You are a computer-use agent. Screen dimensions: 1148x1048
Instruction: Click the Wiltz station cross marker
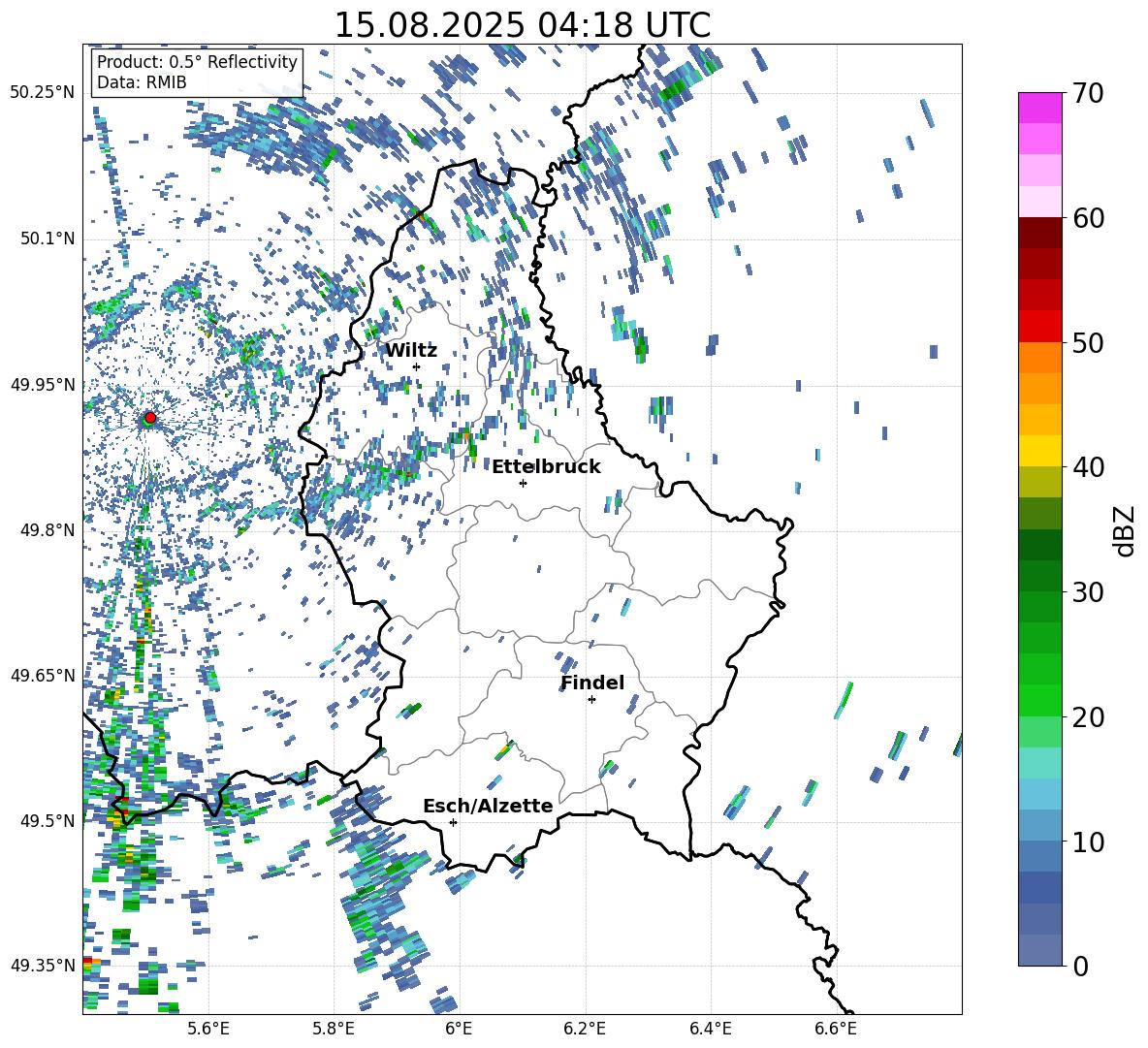tap(417, 366)
